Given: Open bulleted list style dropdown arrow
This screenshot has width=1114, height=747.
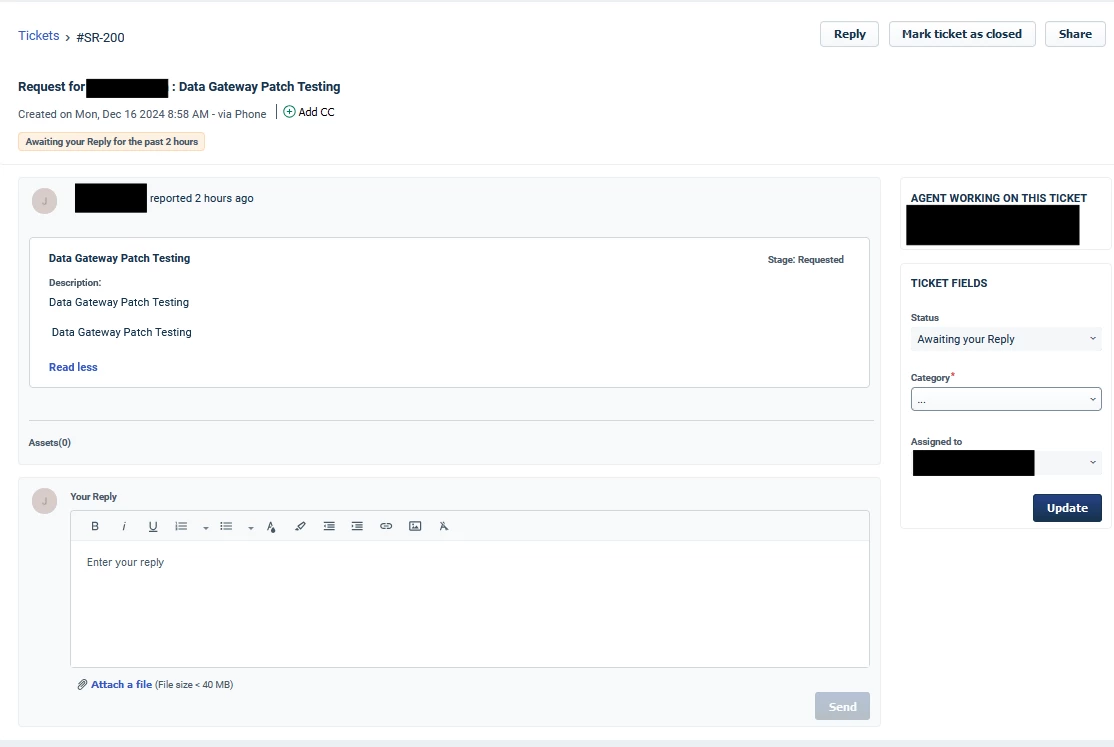Looking at the screenshot, I should (251, 527).
